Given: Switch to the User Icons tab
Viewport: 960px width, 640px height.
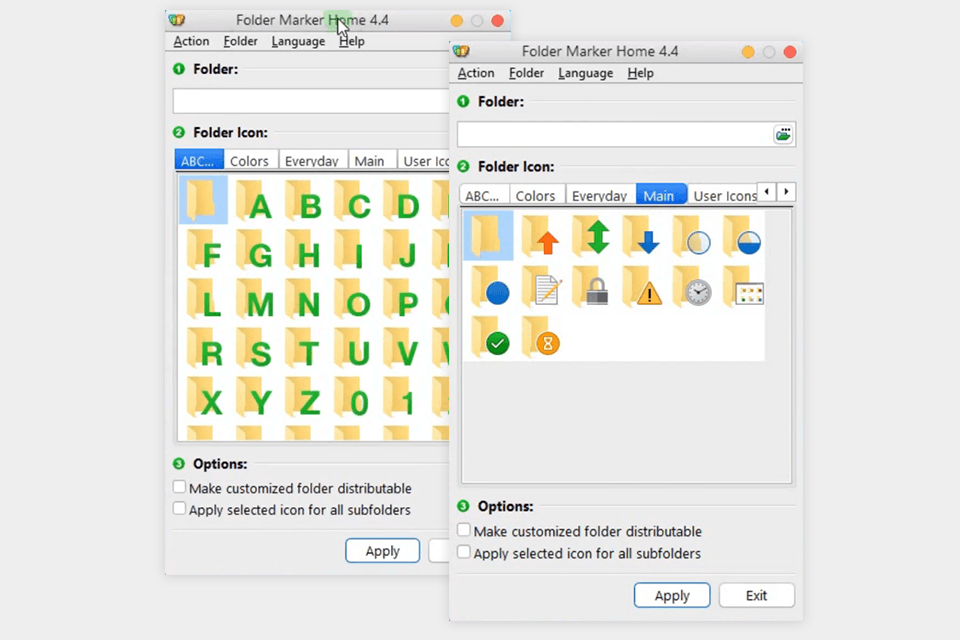Looking at the screenshot, I should coord(724,195).
